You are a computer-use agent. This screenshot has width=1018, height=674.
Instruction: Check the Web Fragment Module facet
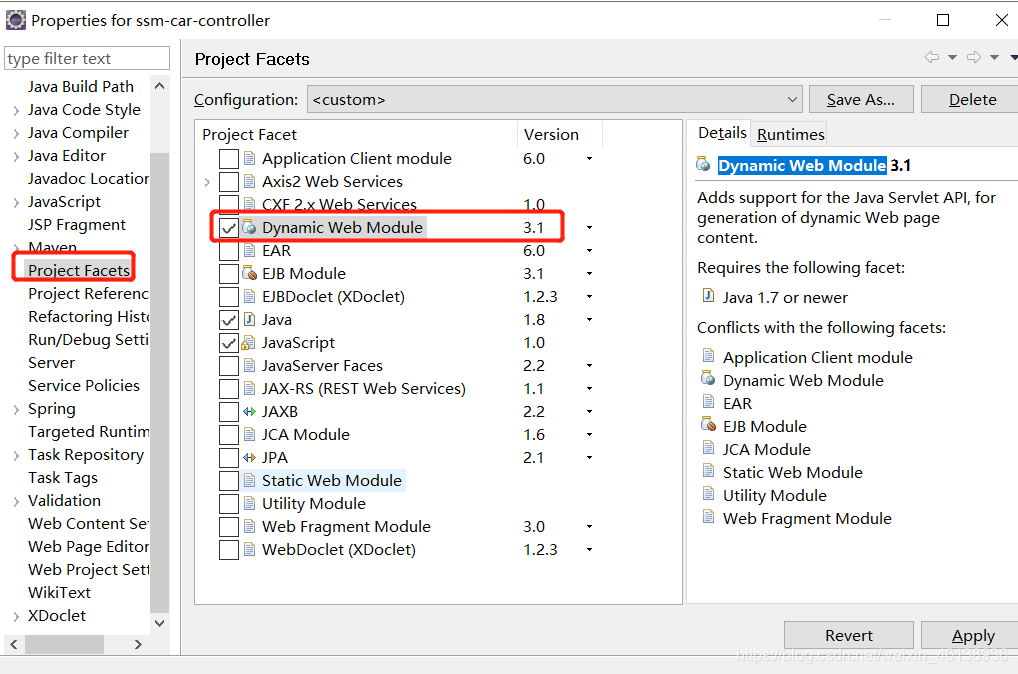click(x=229, y=526)
